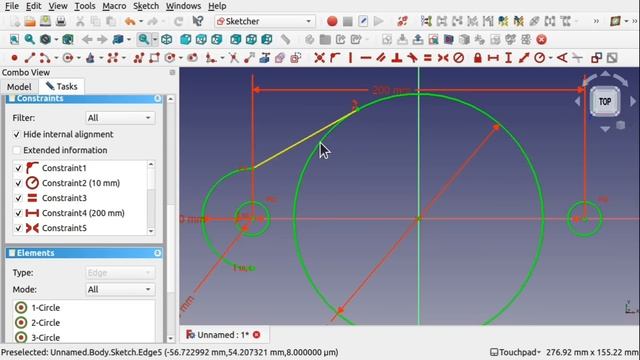Select the Create line tool
Screen dimensions: 640x360
[29, 58]
